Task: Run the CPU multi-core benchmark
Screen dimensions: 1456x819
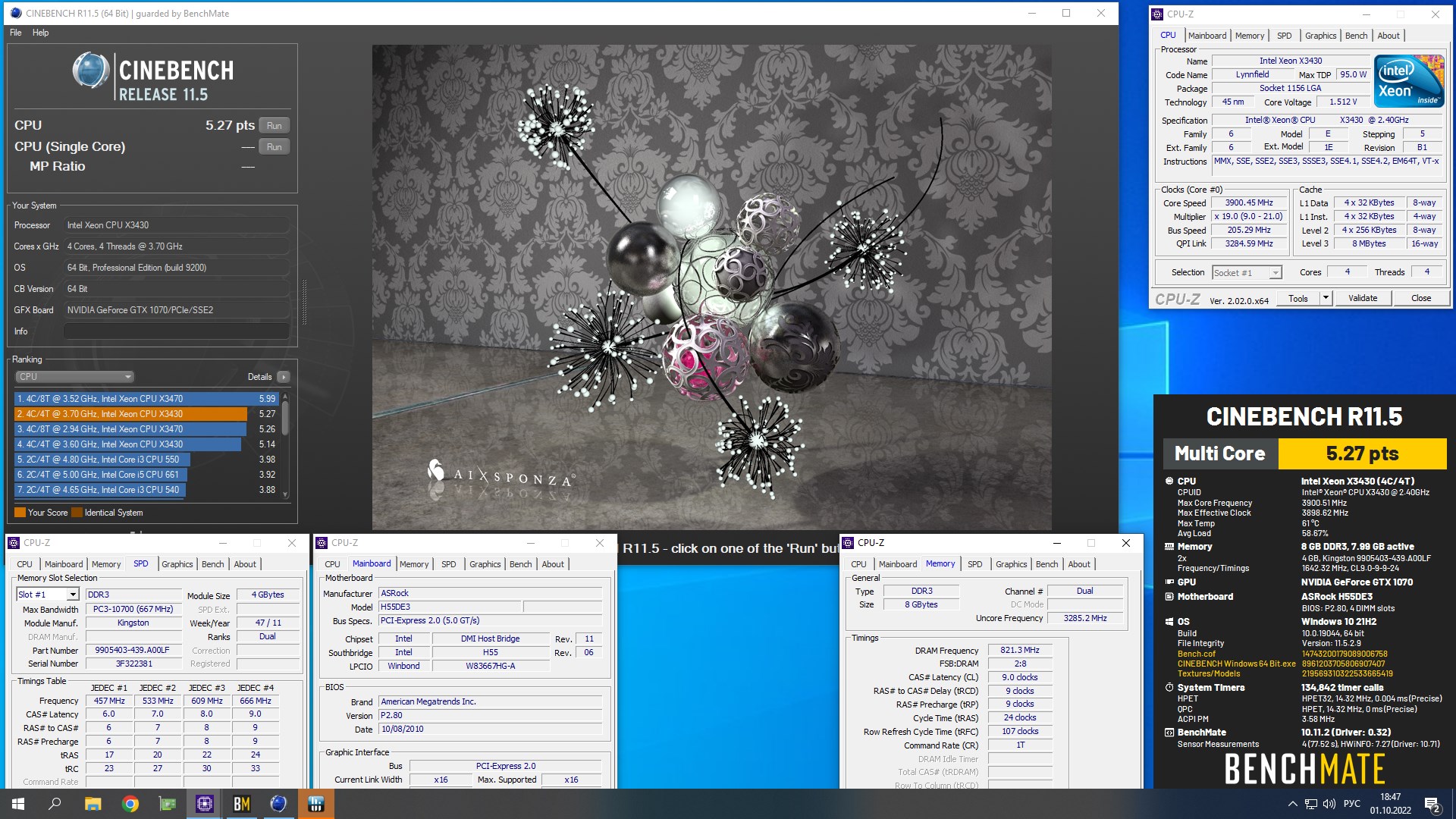Action: click(275, 126)
